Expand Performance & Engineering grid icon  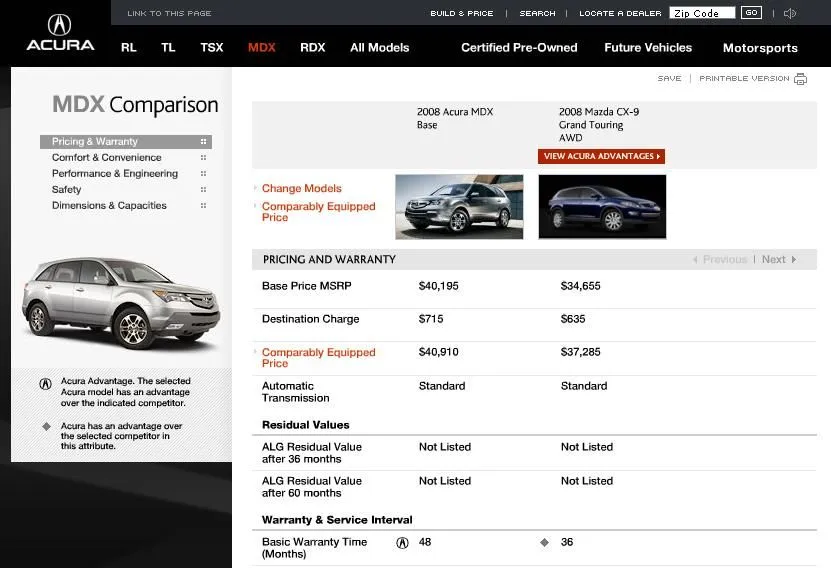tap(204, 174)
